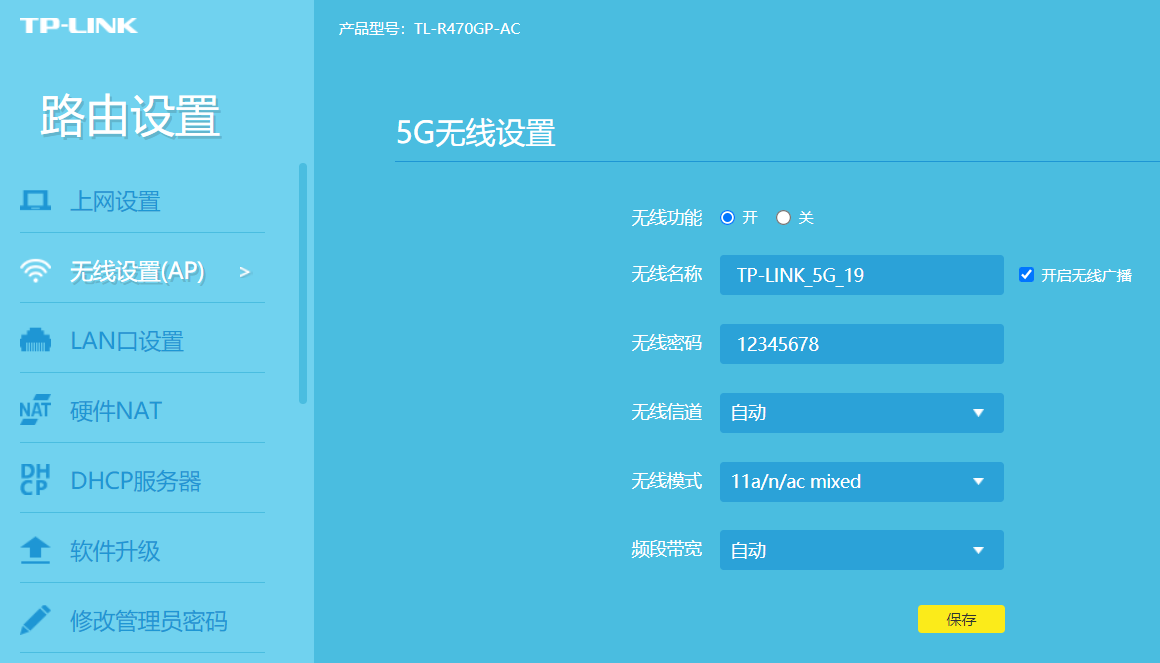Select the 关 radio for 无线功能
Screen dimensions: 1160x663
(x=783, y=217)
